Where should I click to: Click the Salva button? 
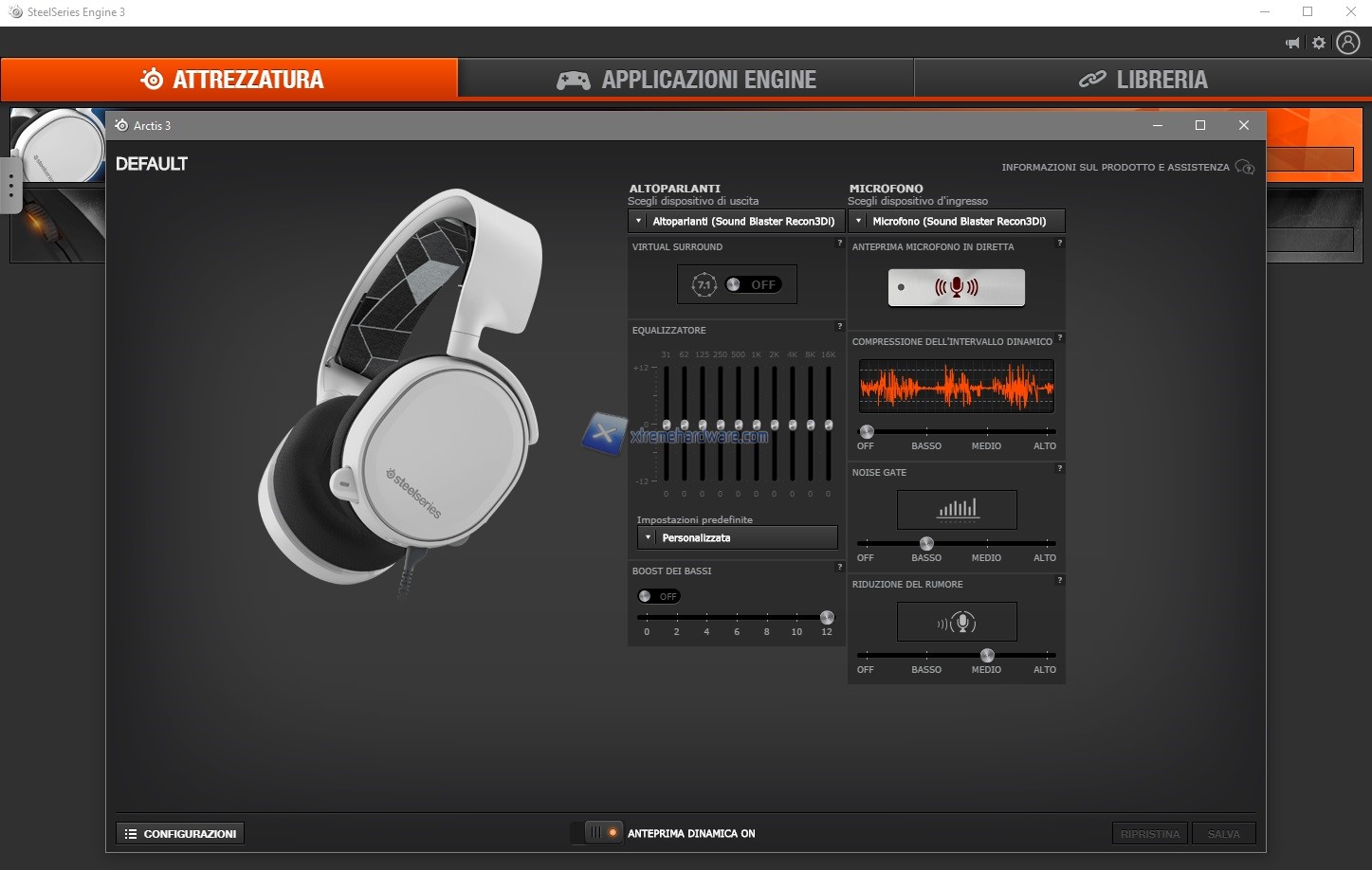coord(1223,833)
